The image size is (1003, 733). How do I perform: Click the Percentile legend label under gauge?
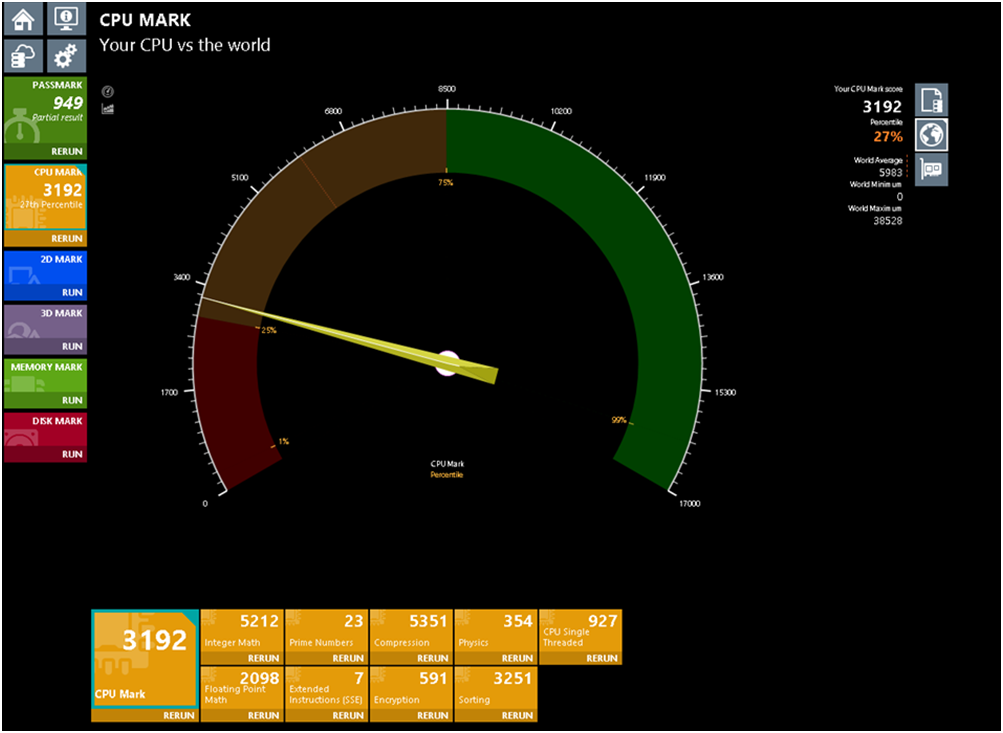446,475
